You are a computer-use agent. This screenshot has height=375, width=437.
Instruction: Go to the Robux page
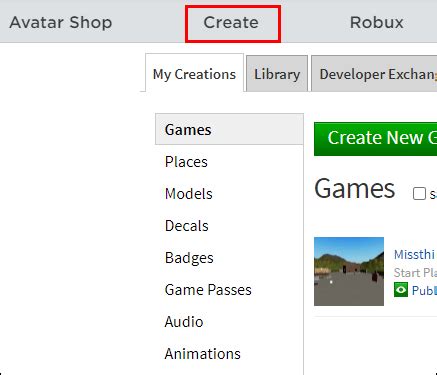(x=377, y=23)
